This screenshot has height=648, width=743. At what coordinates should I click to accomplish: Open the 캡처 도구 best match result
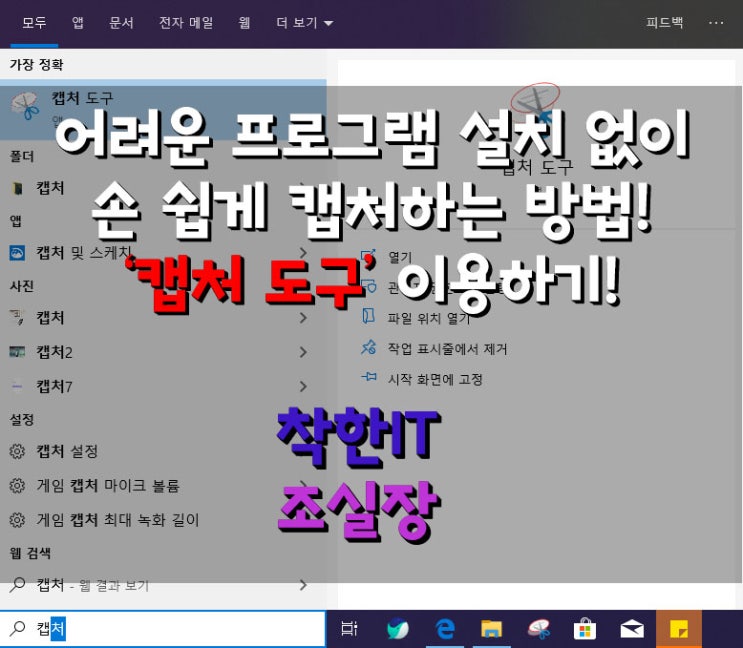163,109
